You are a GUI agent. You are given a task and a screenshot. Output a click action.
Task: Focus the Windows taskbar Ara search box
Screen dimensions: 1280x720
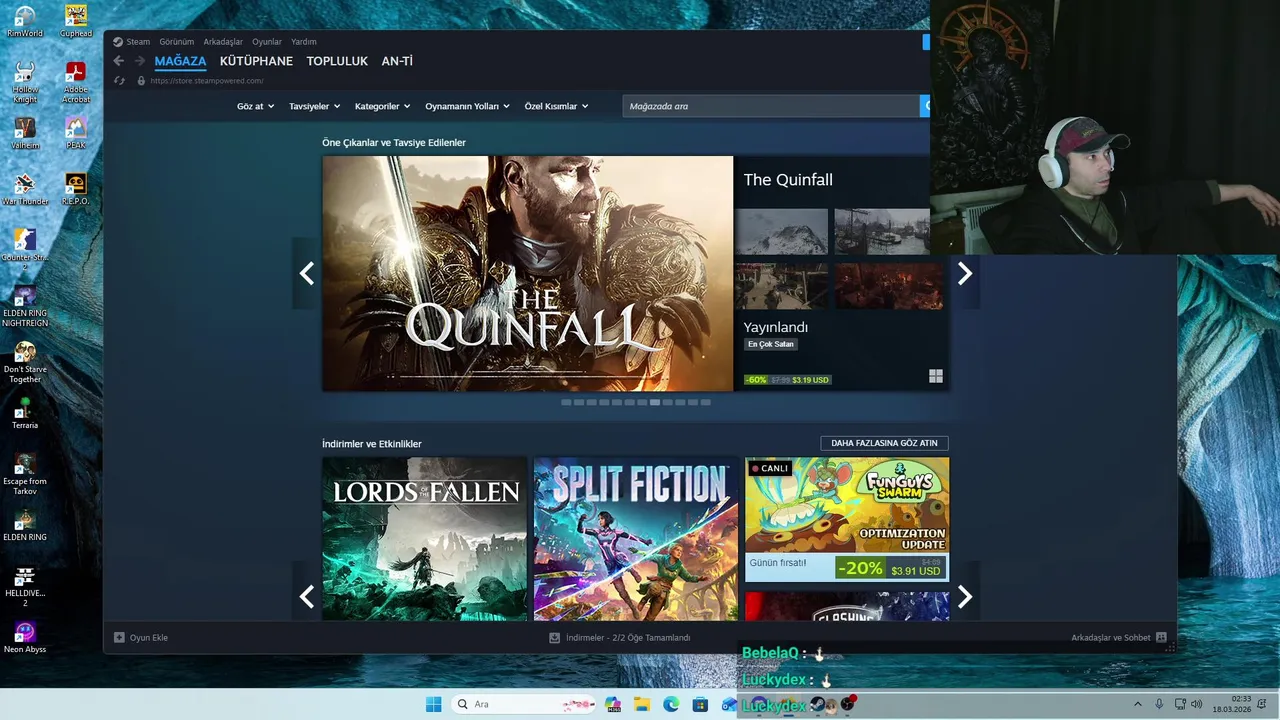[x=524, y=704]
